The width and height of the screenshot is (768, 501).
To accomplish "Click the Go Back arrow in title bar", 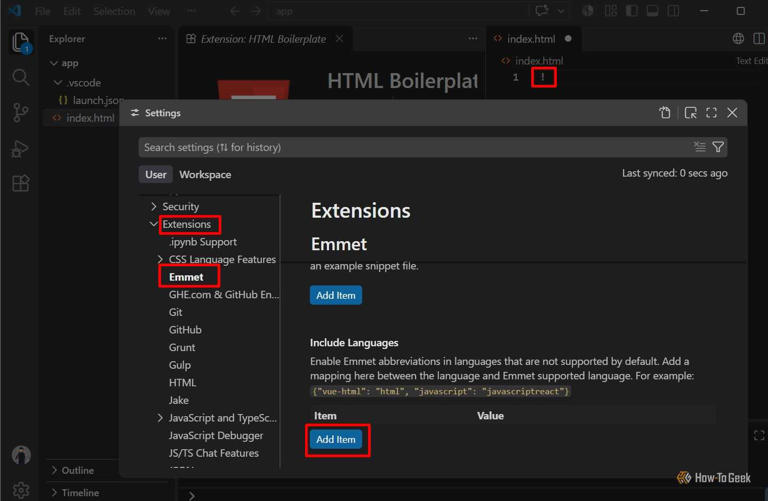I will point(235,11).
